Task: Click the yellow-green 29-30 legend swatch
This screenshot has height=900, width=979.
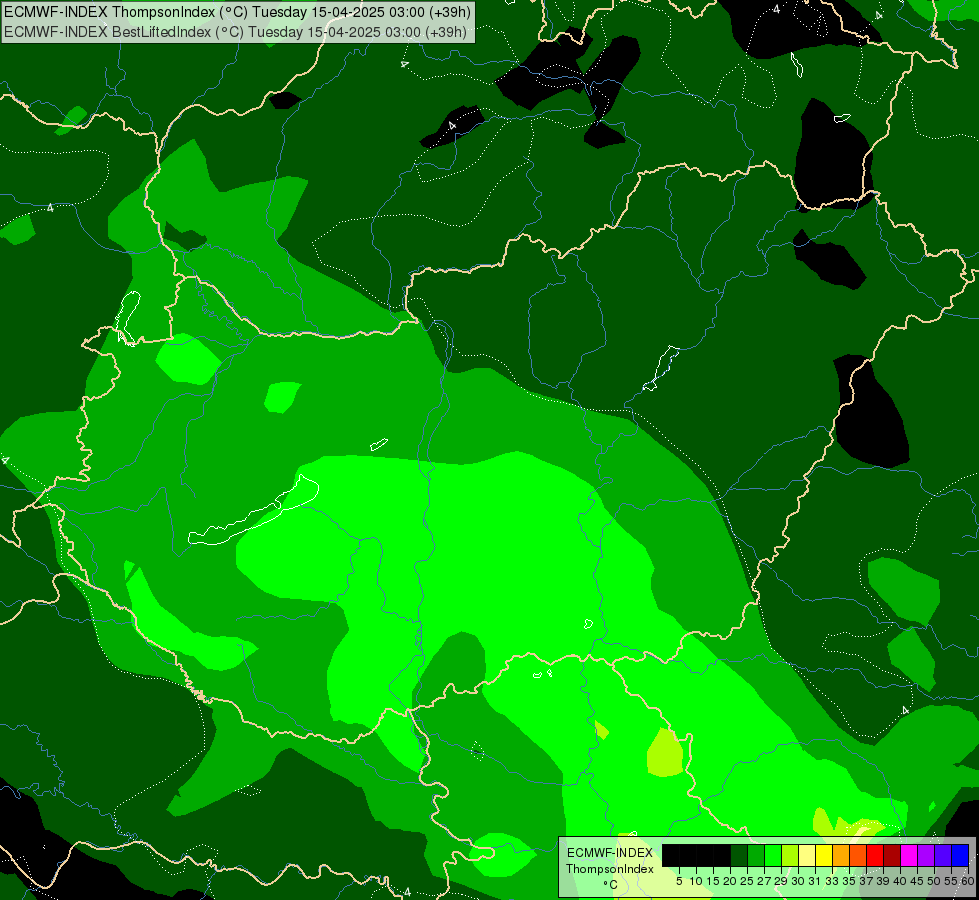Action: (x=790, y=855)
